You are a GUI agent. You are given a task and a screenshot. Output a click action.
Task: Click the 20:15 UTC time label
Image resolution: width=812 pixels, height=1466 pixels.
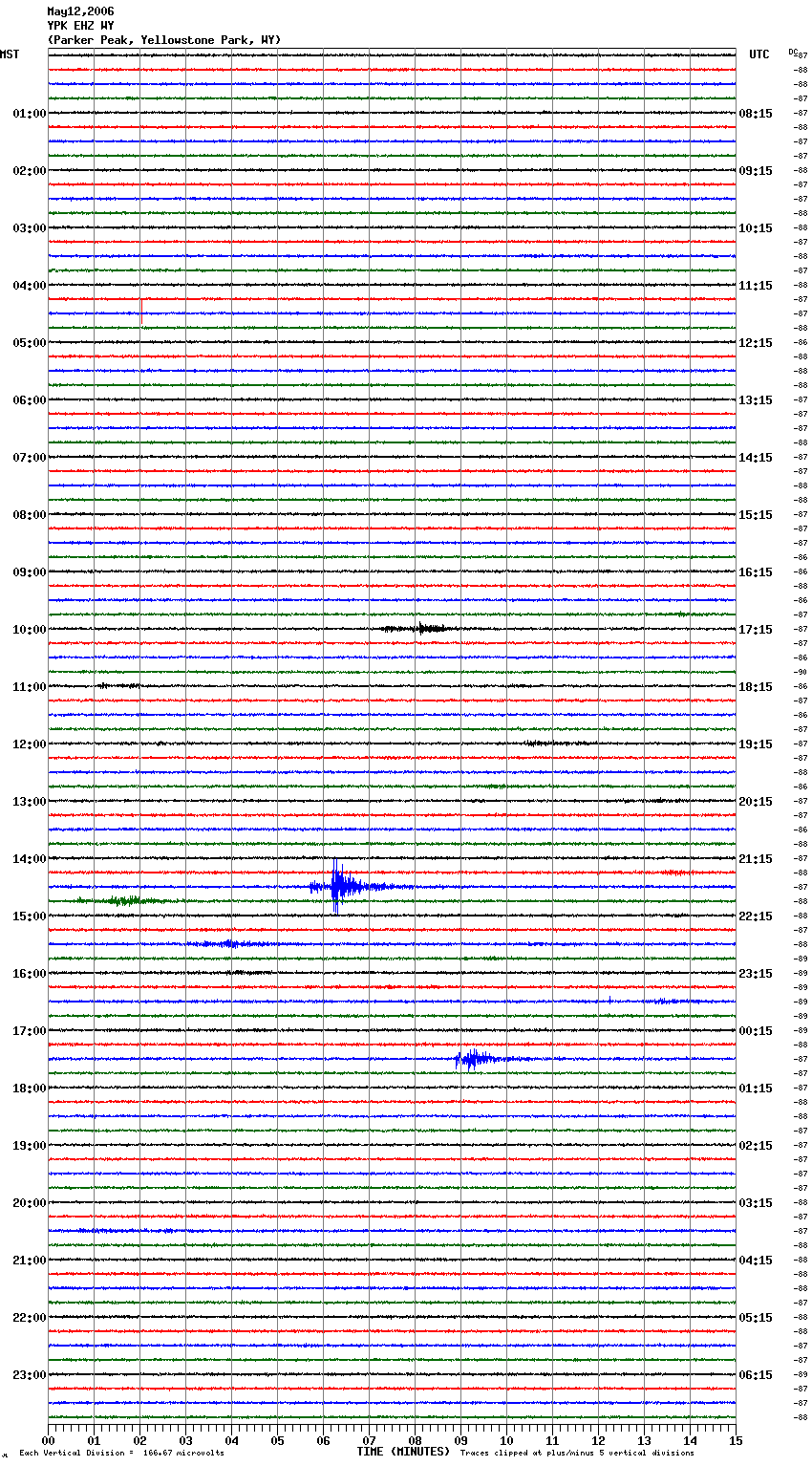tap(756, 802)
